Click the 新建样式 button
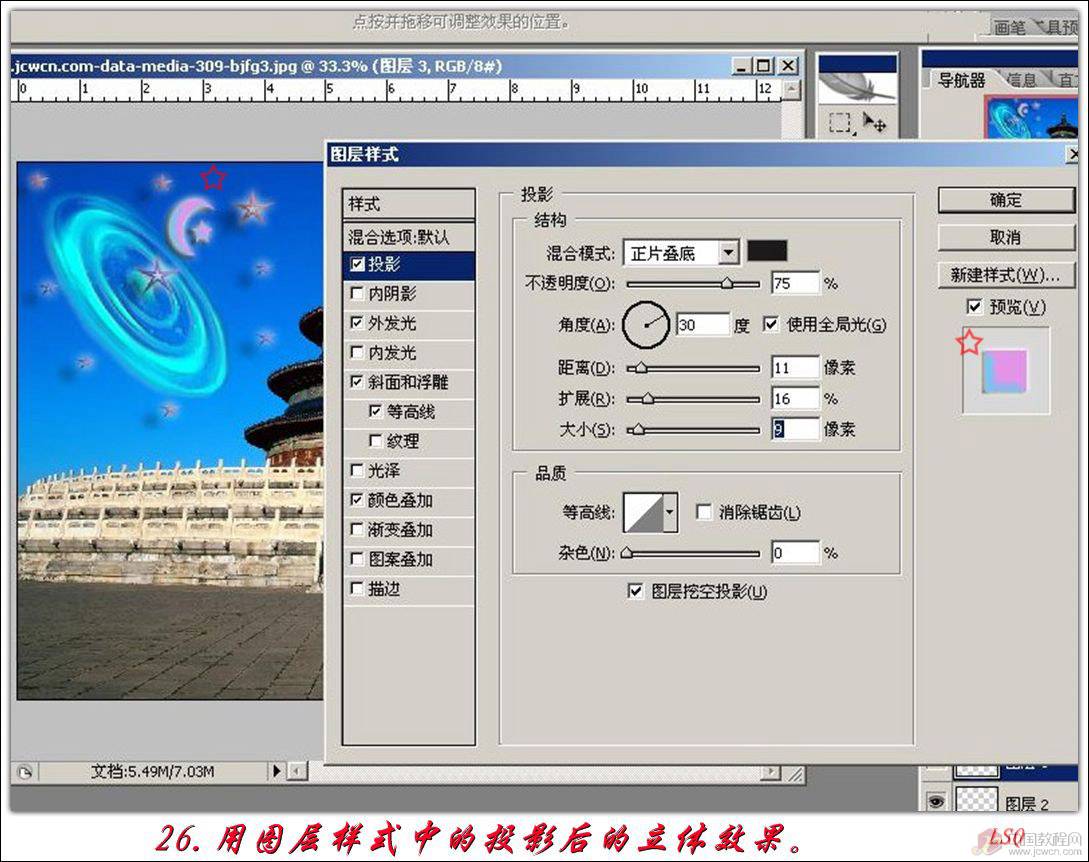 point(1006,275)
